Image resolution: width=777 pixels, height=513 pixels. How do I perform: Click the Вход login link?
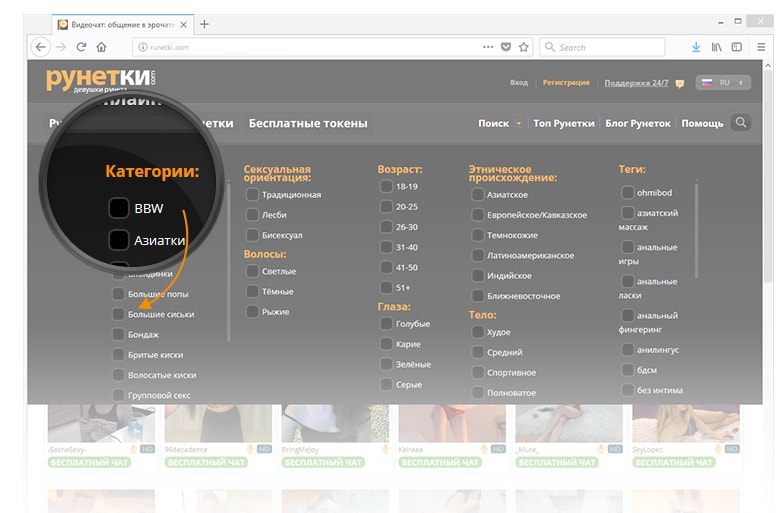click(x=518, y=83)
